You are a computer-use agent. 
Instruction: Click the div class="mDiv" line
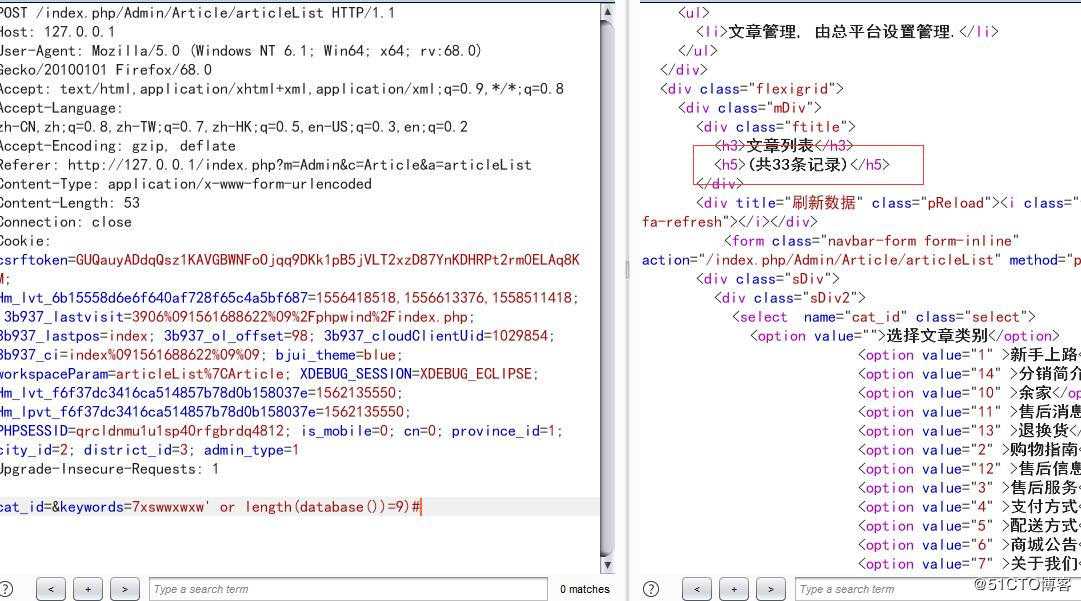pyautogui.click(x=749, y=108)
